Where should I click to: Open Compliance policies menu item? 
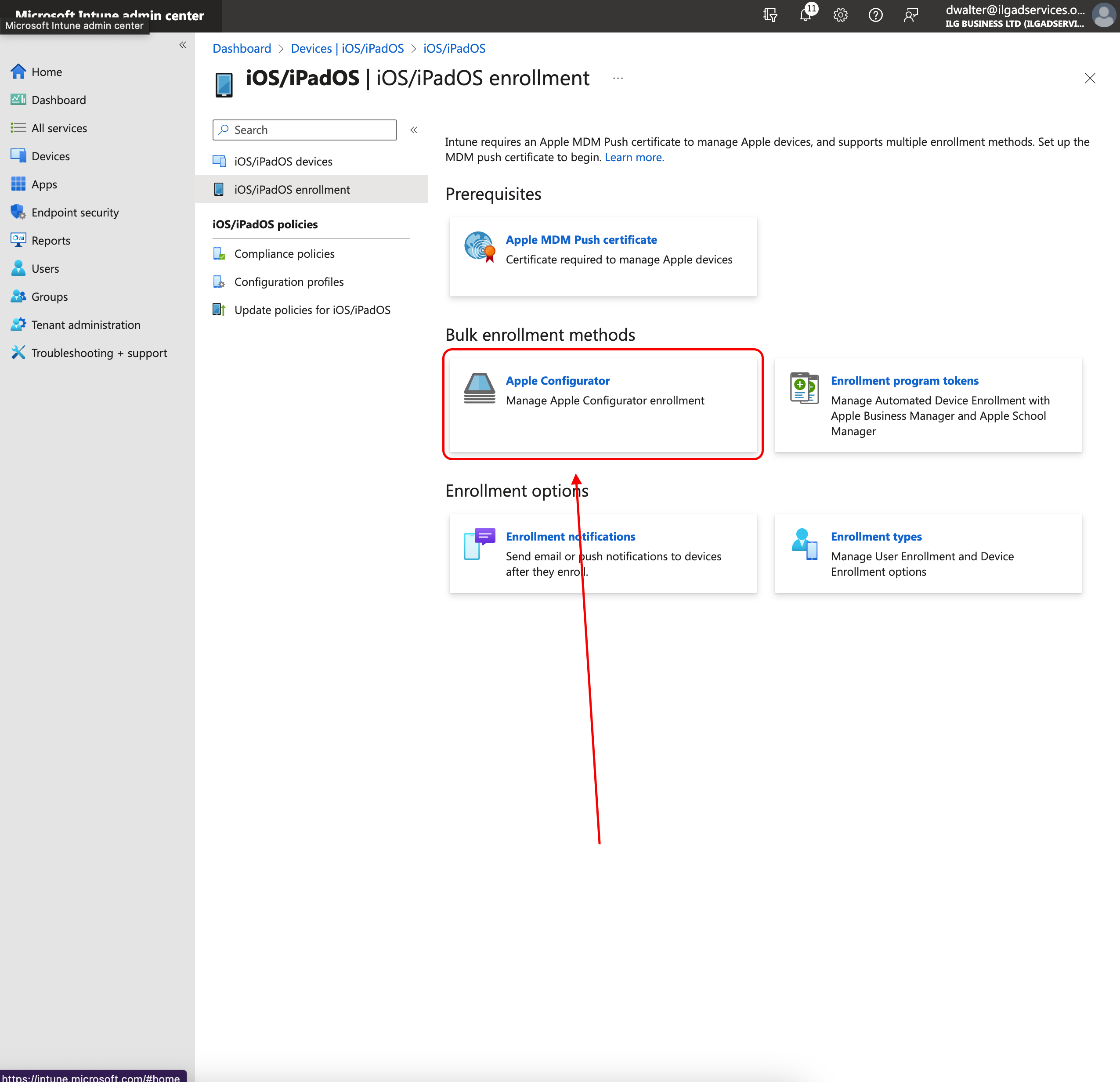[x=284, y=254]
